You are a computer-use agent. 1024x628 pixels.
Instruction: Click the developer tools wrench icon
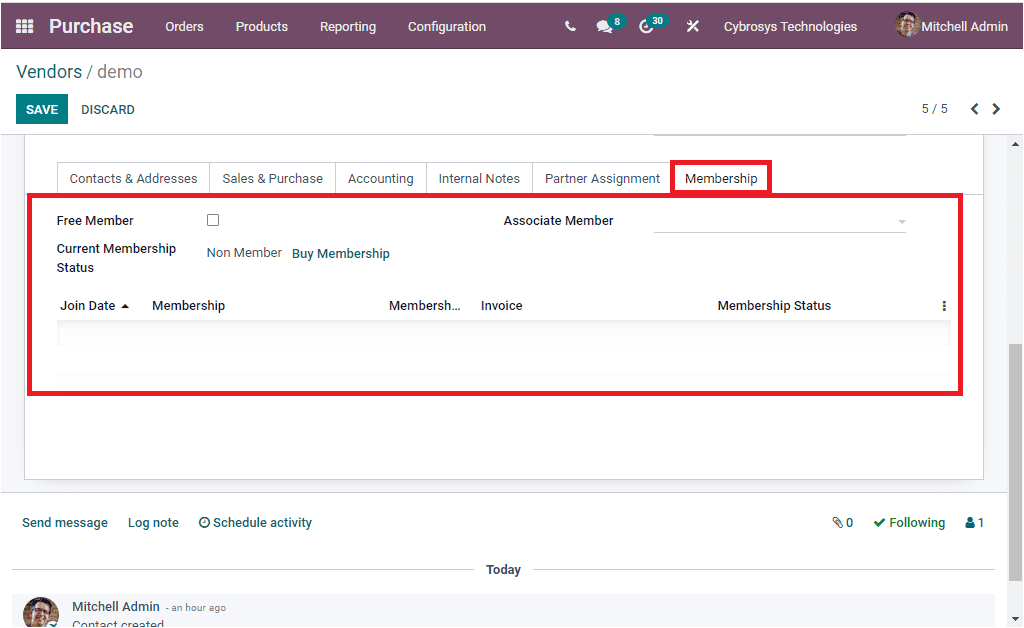point(693,26)
